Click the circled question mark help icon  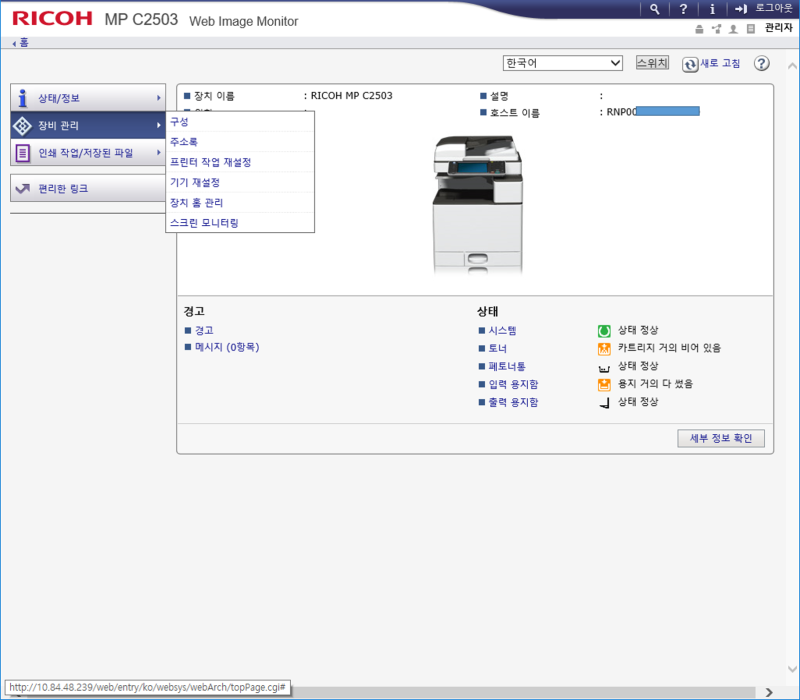762,63
